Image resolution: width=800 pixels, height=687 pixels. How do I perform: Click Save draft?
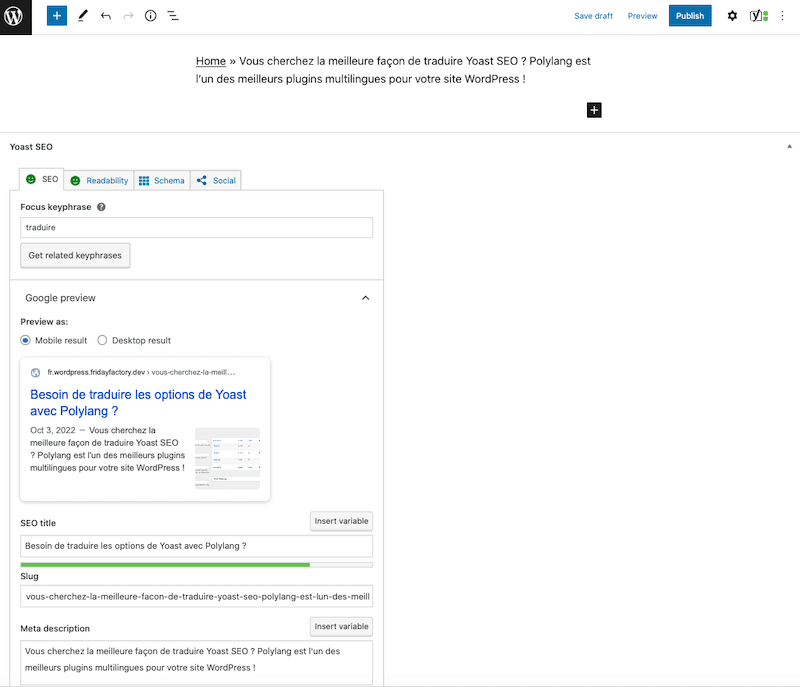[593, 16]
